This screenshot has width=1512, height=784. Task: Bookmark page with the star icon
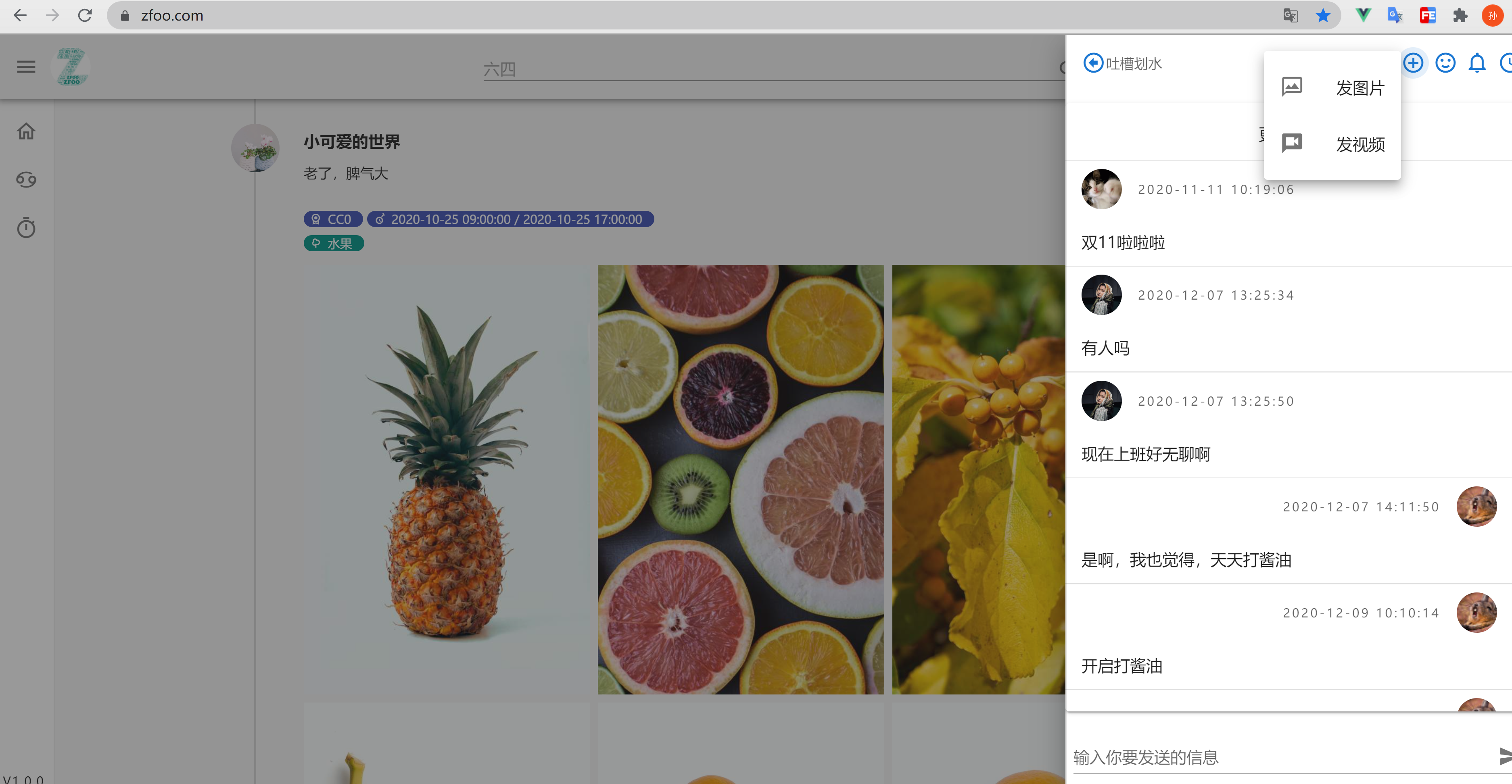[x=1323, y=16]
